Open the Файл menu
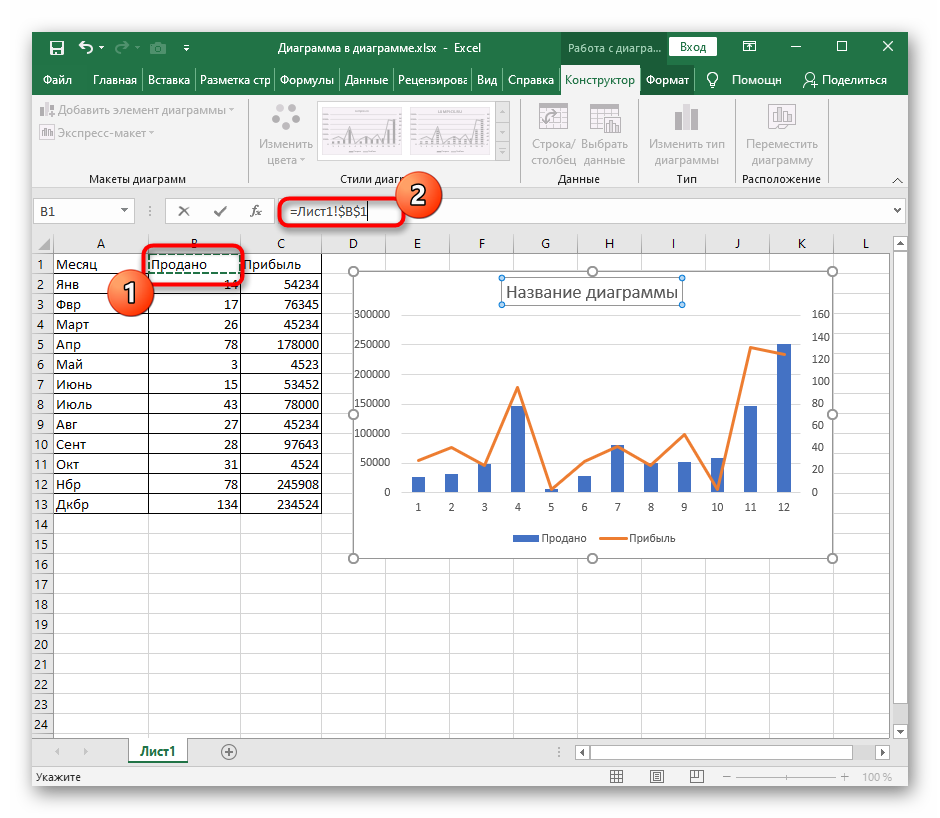 57,80
